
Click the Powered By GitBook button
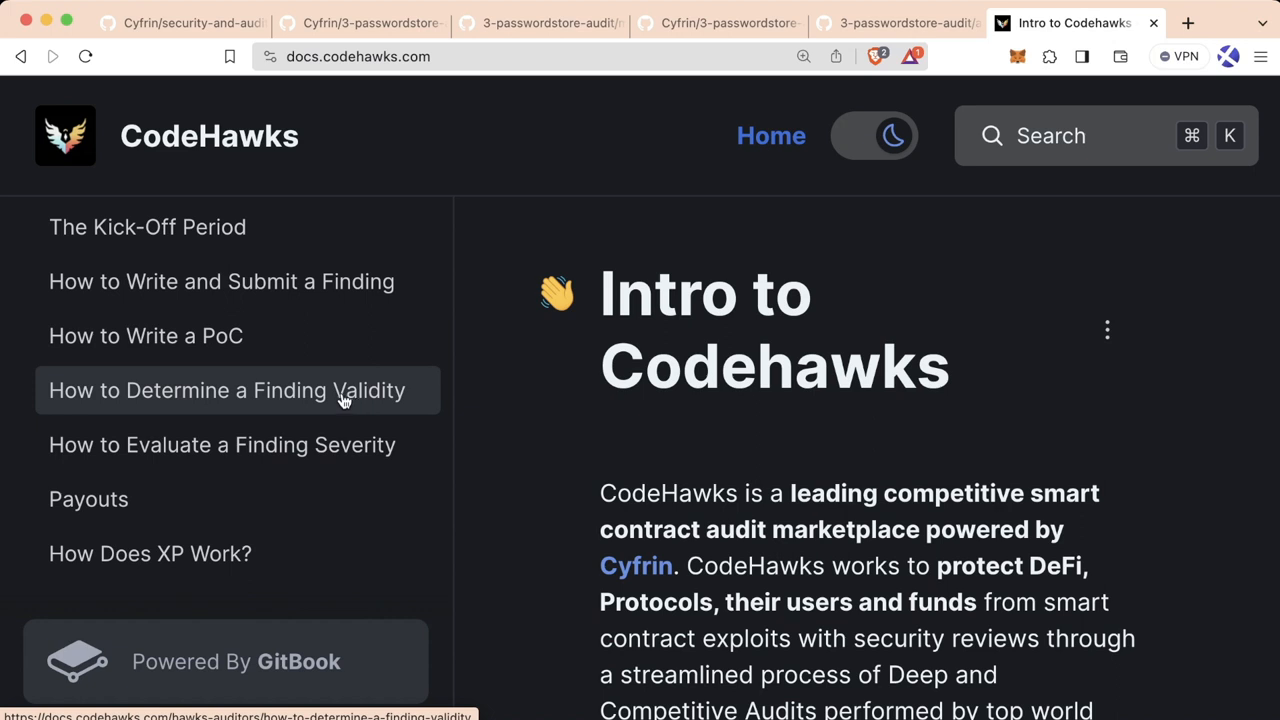coord(226,662)
